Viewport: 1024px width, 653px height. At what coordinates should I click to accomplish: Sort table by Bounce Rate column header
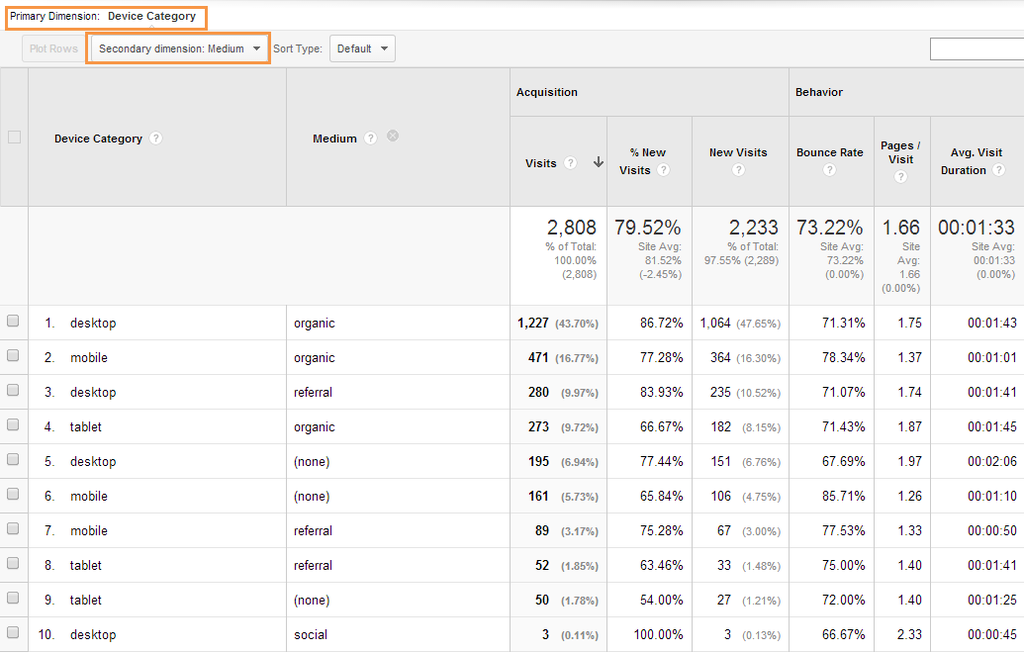pos(829,153)
